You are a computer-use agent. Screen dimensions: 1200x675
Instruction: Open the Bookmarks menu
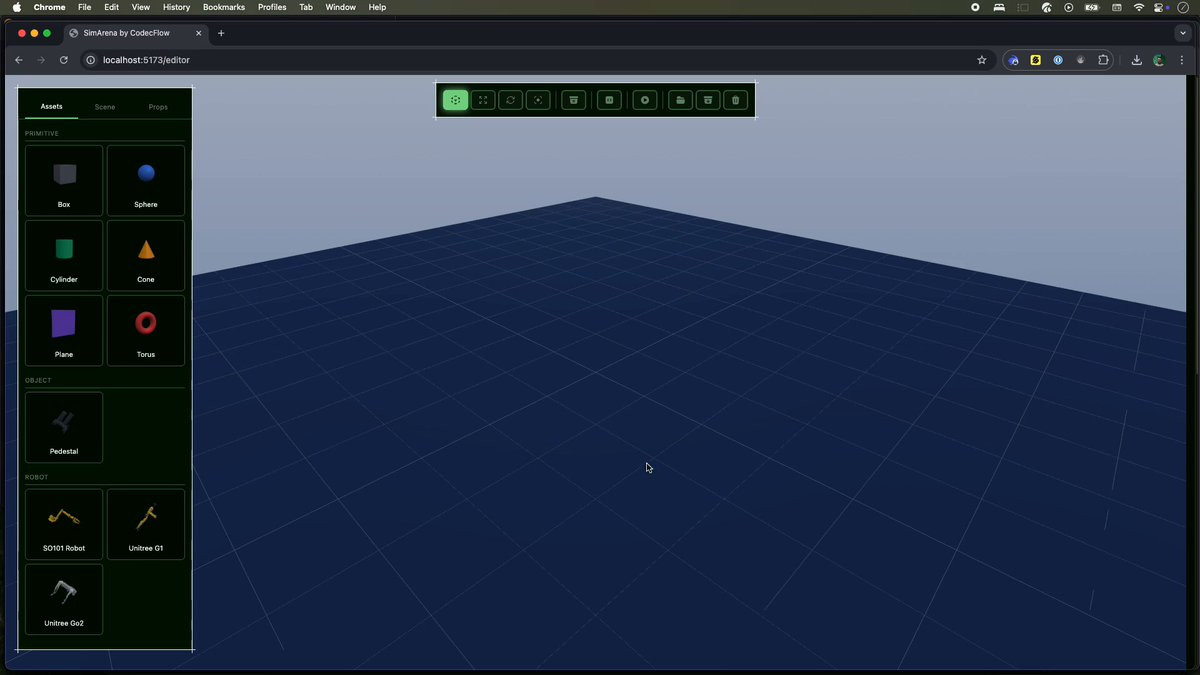pos(224,7)
